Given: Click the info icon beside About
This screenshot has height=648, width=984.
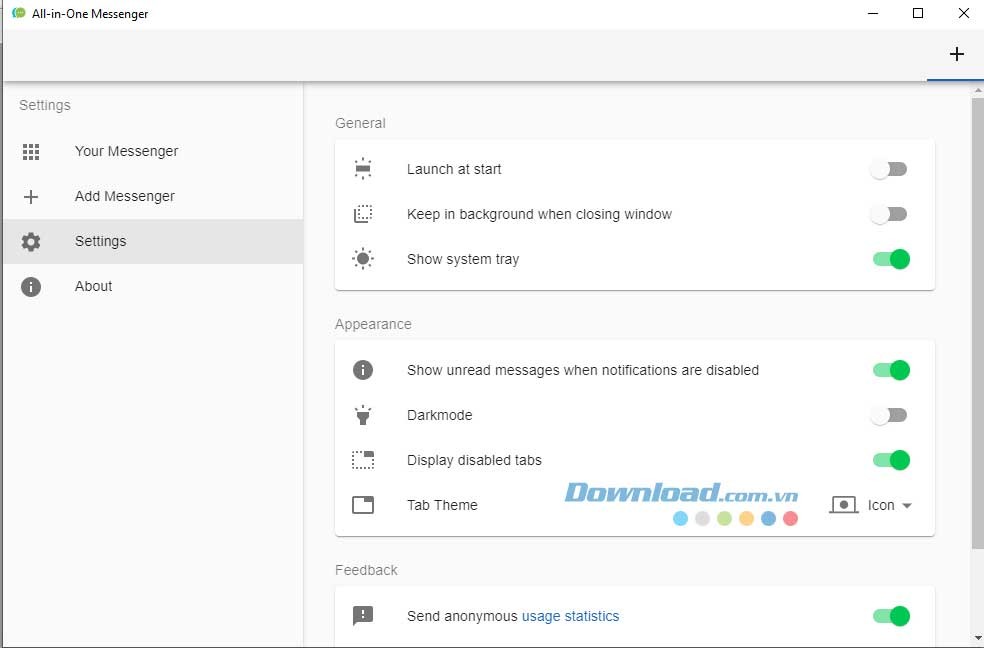Looking at the screenshot, I should tap(31, 287).
